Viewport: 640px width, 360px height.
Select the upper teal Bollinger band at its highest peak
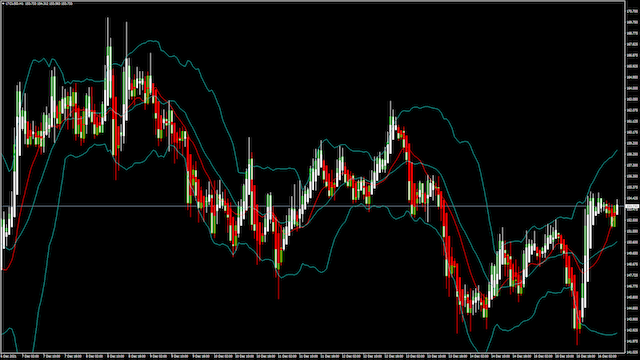coord(152,40)
